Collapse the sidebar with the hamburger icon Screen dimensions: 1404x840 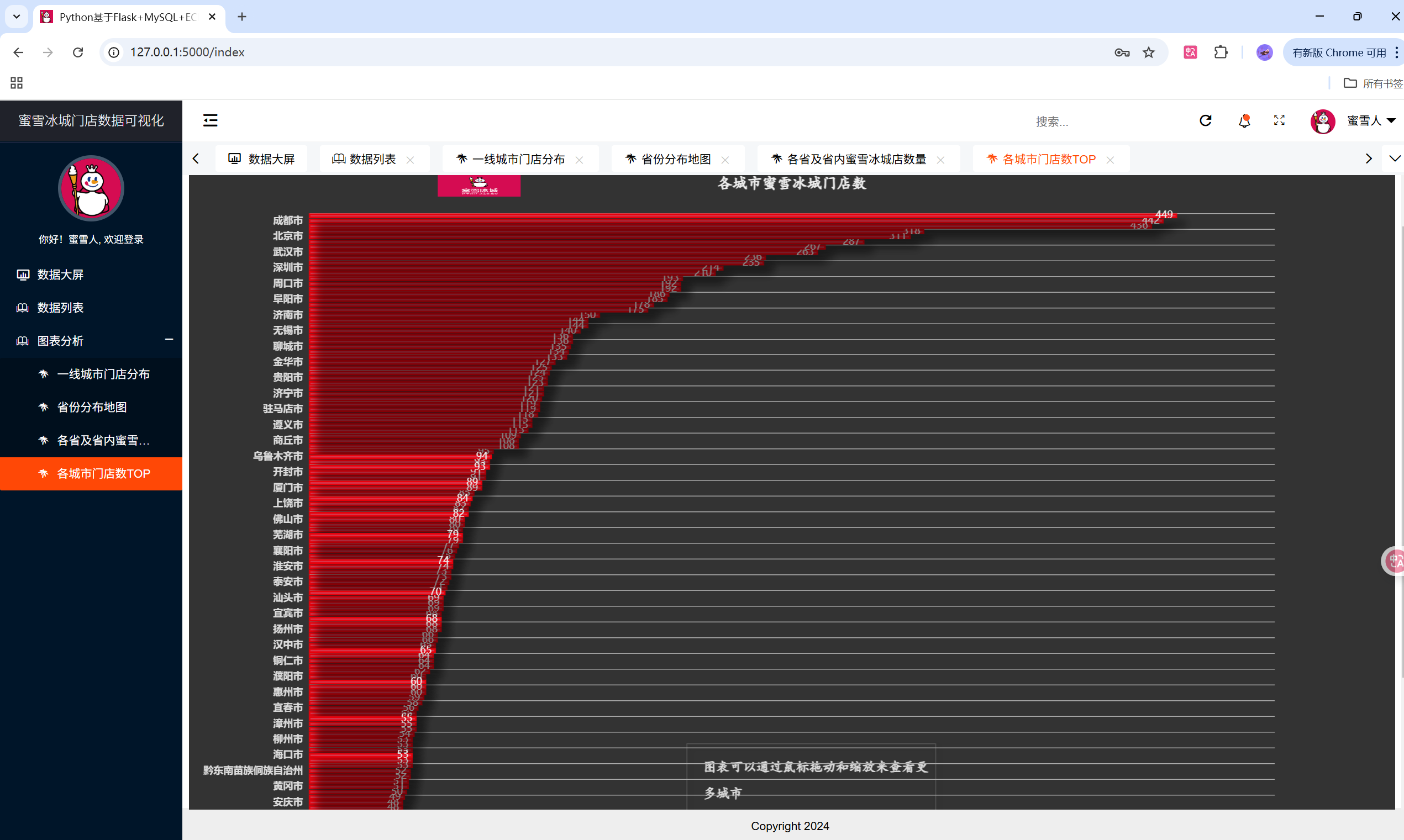click(210, 120)
